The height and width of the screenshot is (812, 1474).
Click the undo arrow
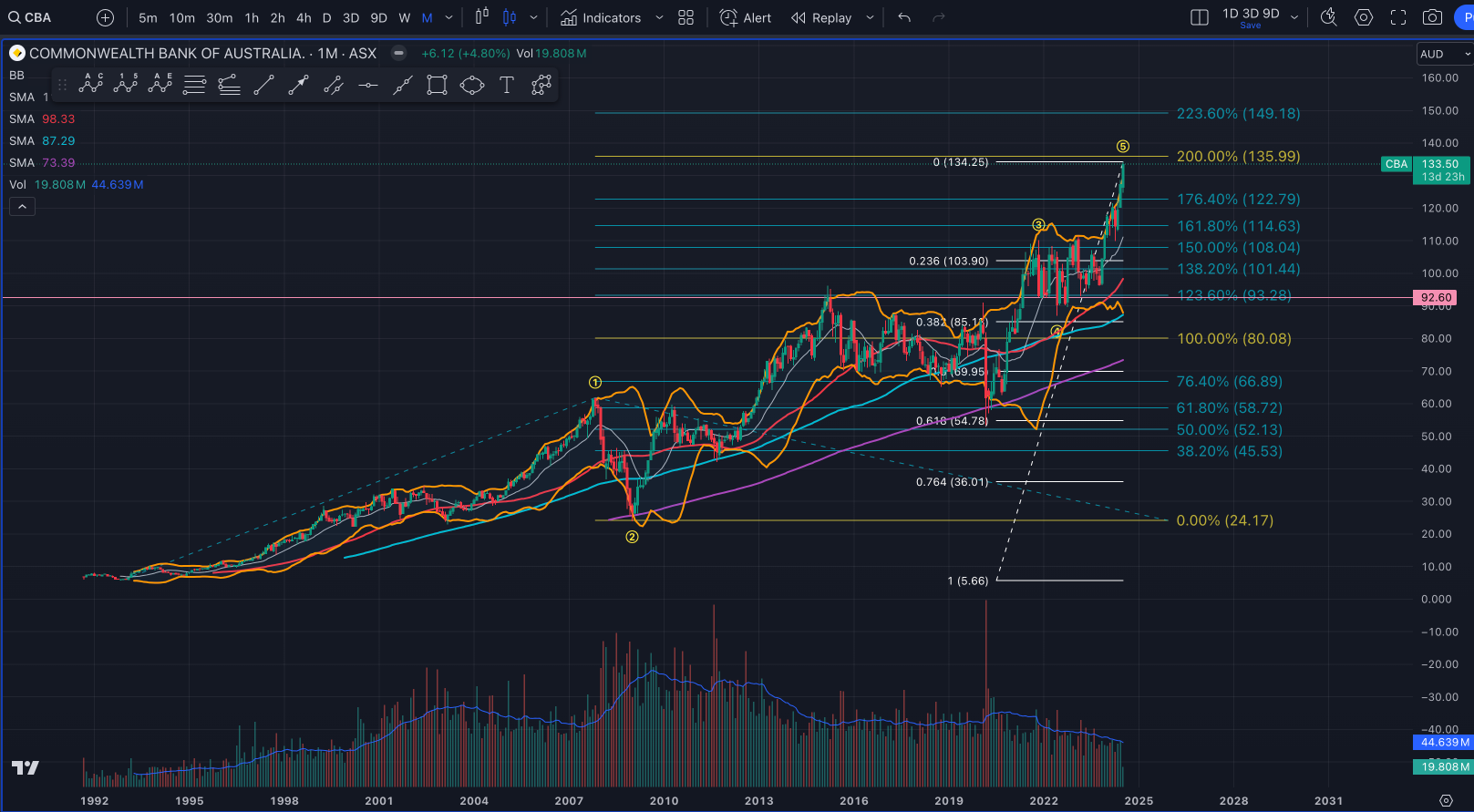point(904,17)
